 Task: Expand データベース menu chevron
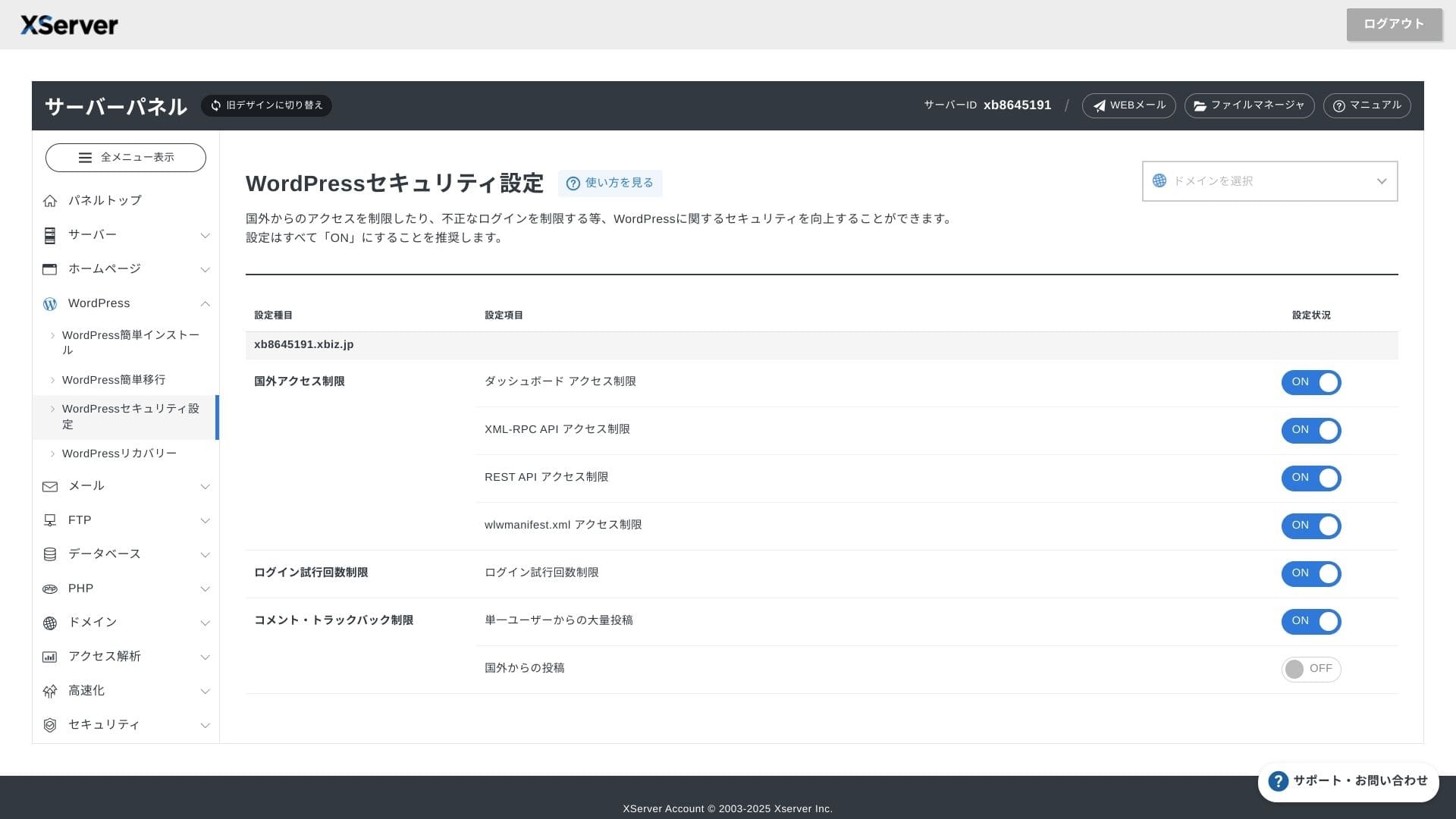205,555
